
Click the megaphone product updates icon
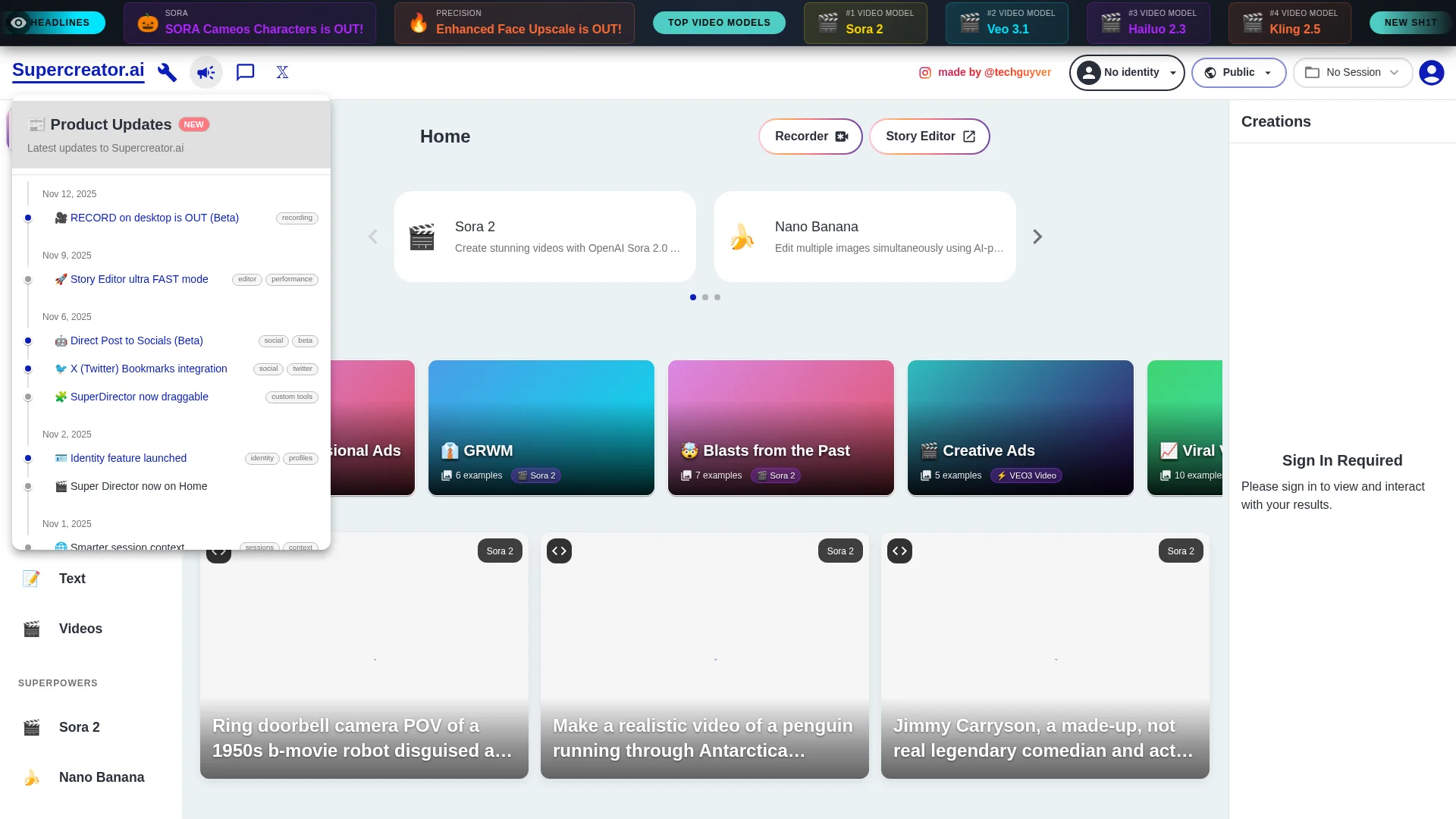(206, 72)
